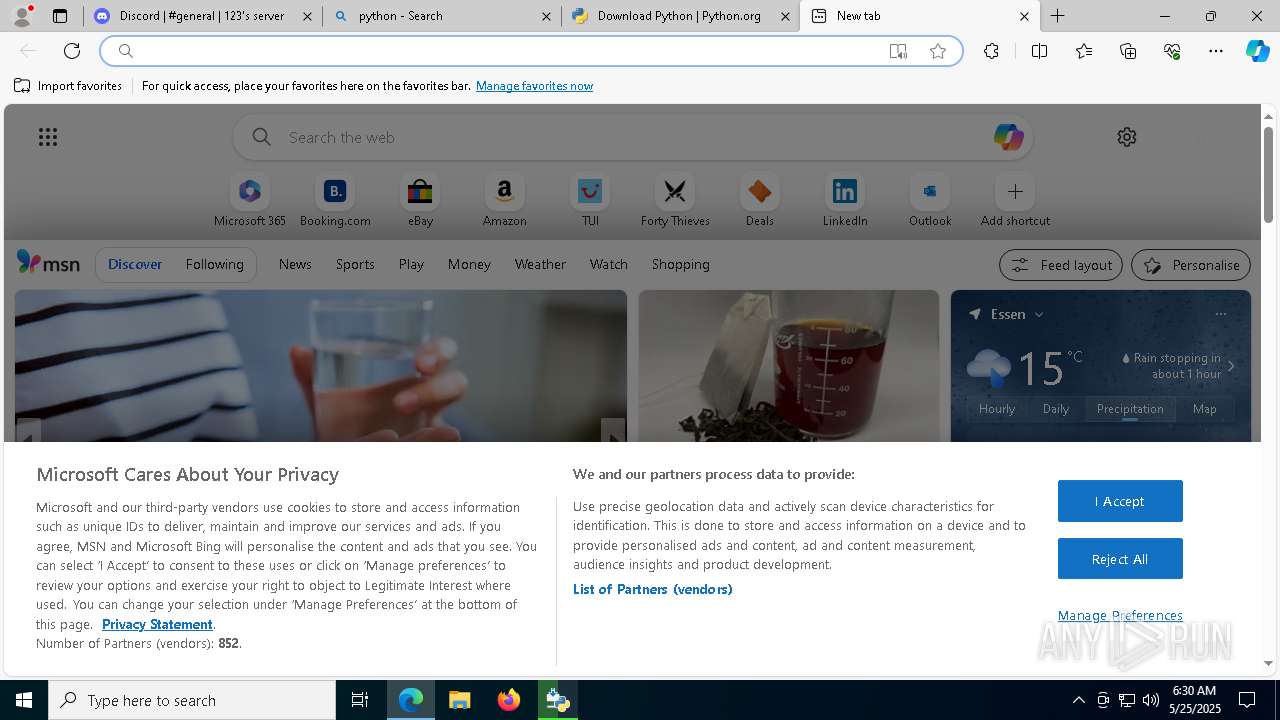This screenshot has height=720, width=1280.
Task: Refresh the page with reload icon
Action: 72,51
